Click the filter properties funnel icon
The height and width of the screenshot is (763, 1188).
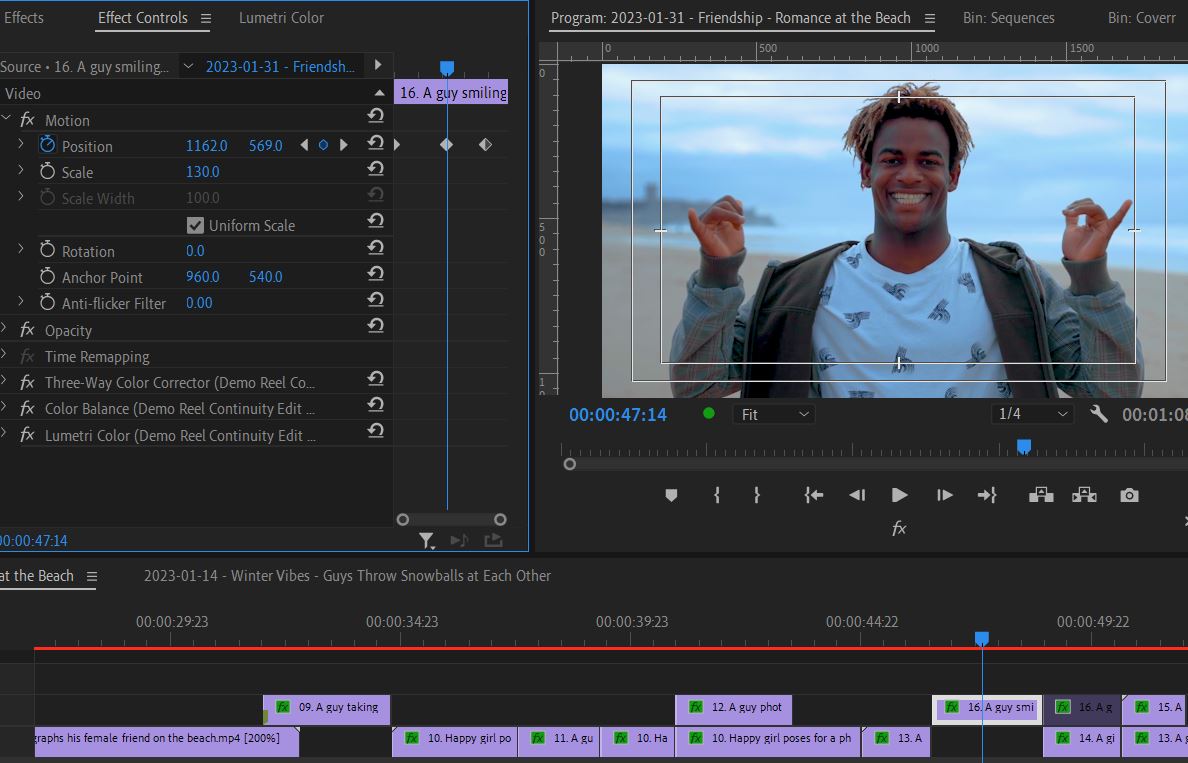click(427, 540)
